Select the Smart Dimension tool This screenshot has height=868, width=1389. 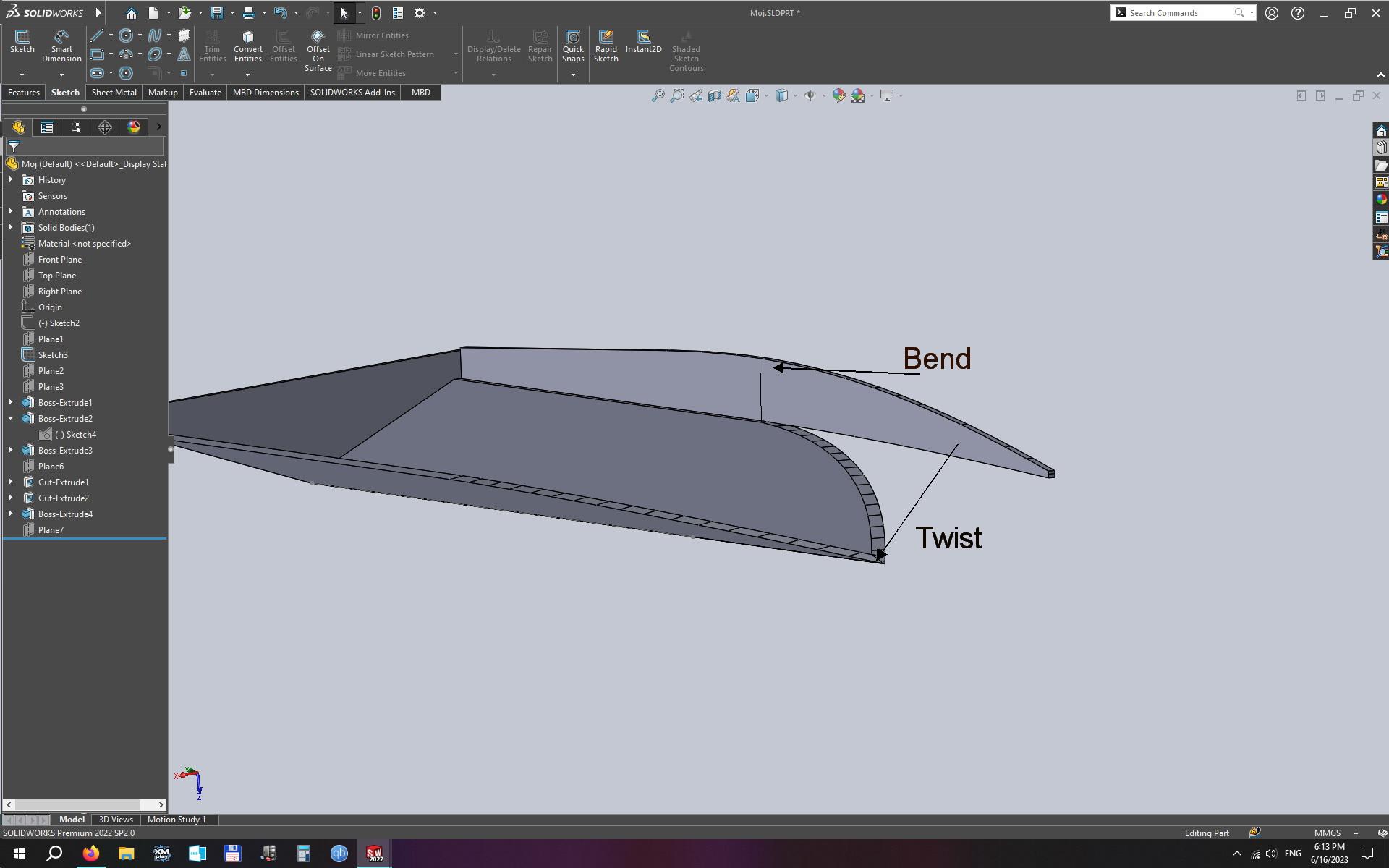(x=61, y=45)
